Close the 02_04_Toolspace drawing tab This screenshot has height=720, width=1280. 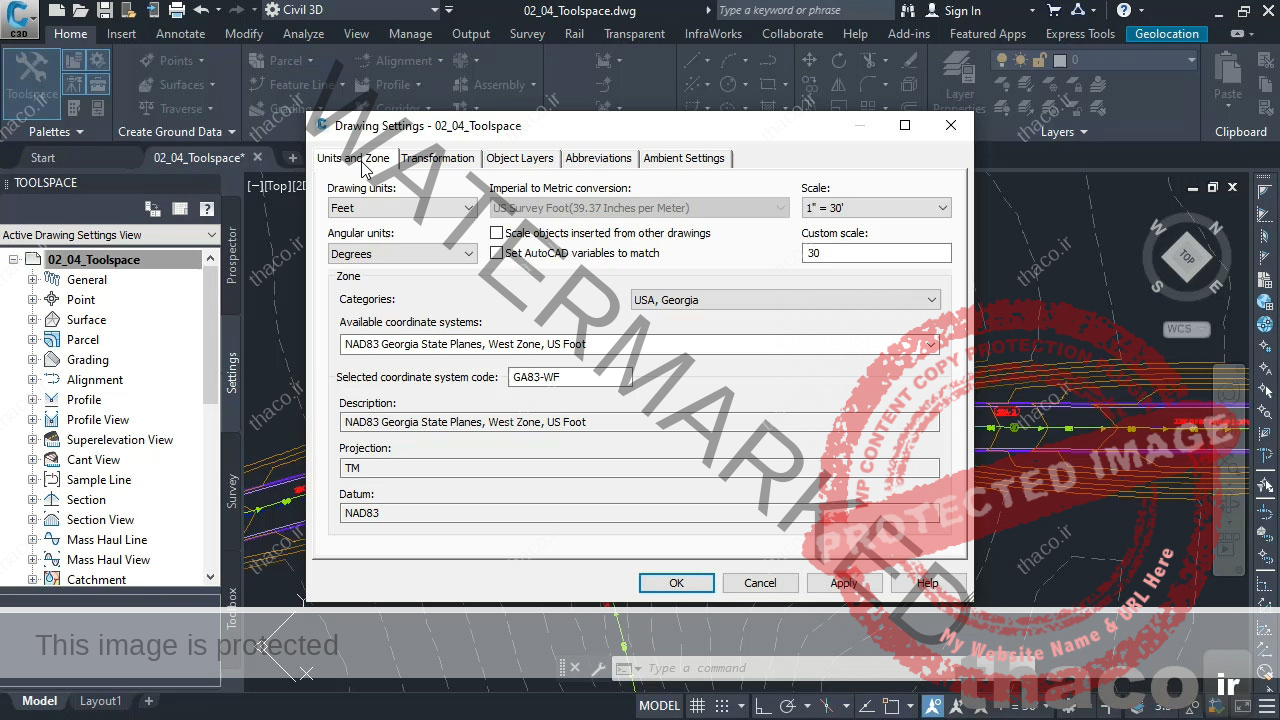coord(257,157)
